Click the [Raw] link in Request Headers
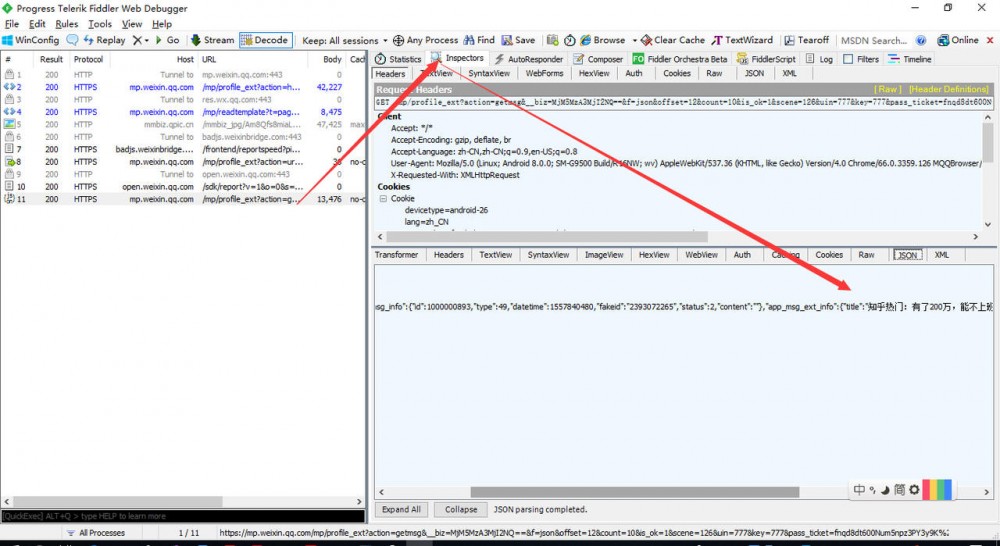 [x=888, y=89]
